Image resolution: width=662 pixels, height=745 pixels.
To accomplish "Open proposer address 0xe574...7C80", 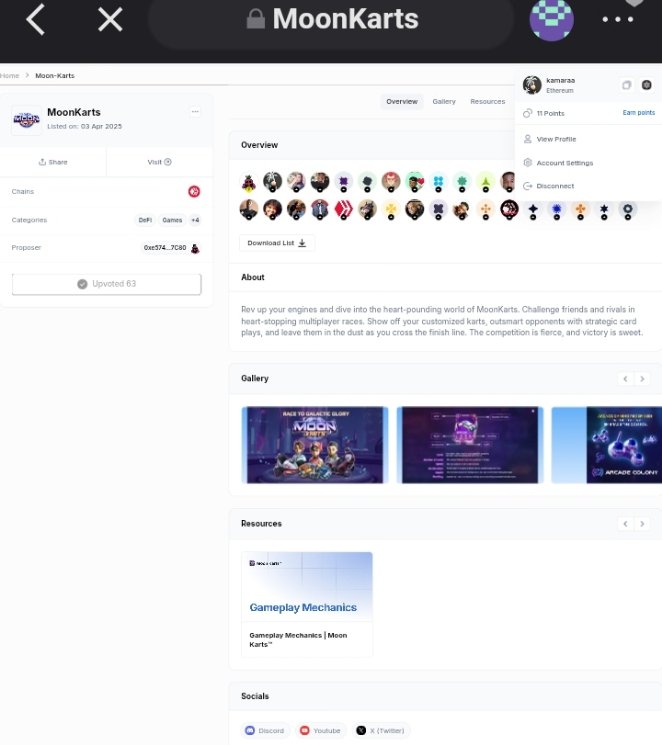I will 165,248.
